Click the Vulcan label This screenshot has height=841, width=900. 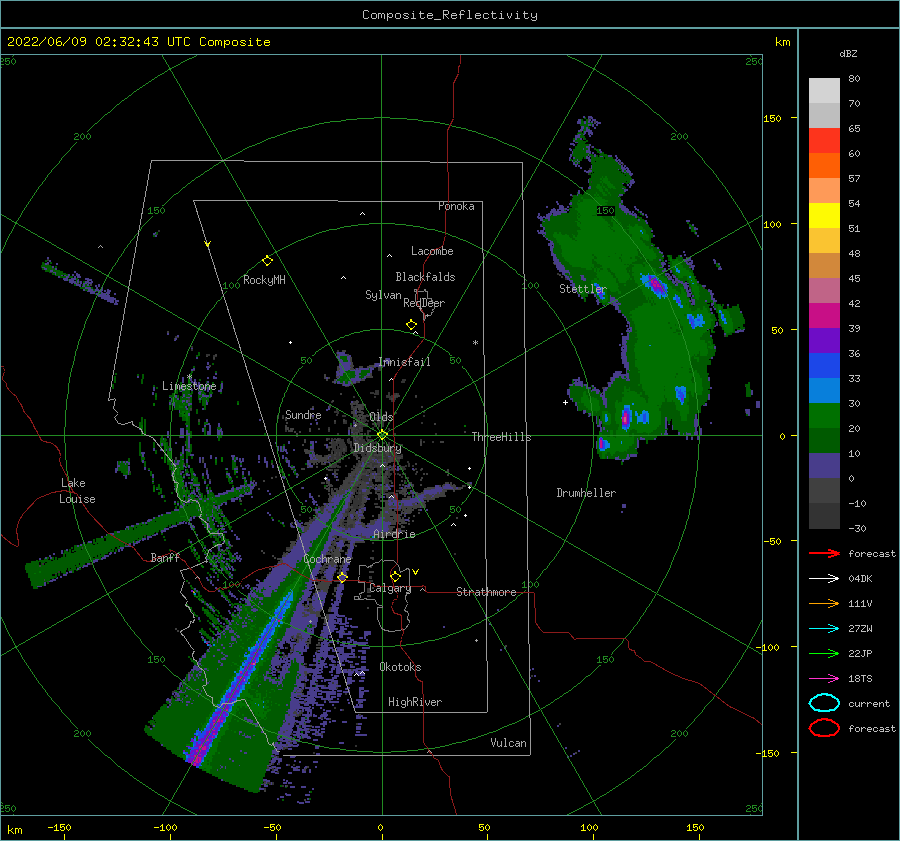(509, 743)
